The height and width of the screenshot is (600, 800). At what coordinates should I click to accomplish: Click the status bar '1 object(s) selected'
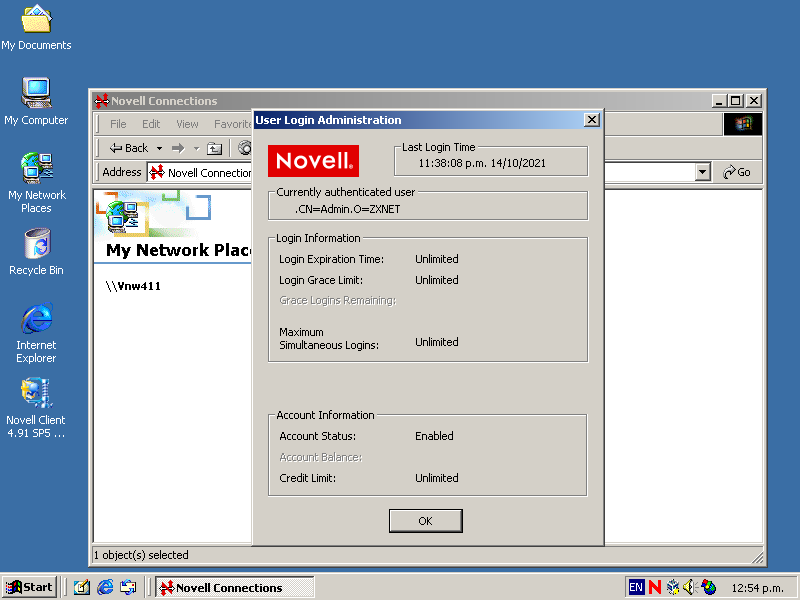(141, 555)
